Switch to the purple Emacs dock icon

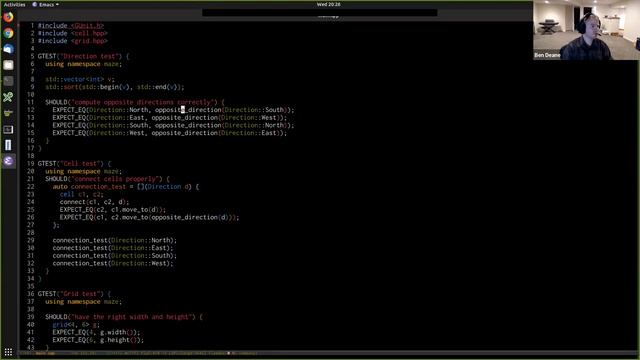point(8,161)
